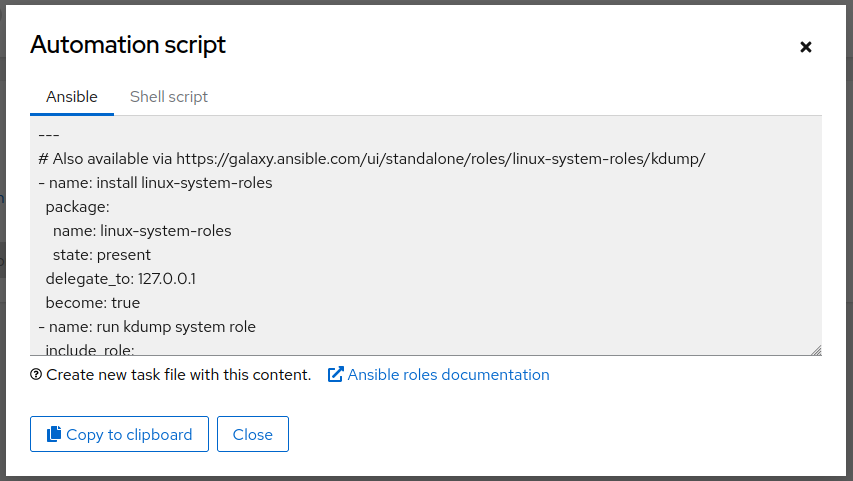Close the Automation script dialog with X
This screenshot has width=853, height=481.
pos(806,46)
